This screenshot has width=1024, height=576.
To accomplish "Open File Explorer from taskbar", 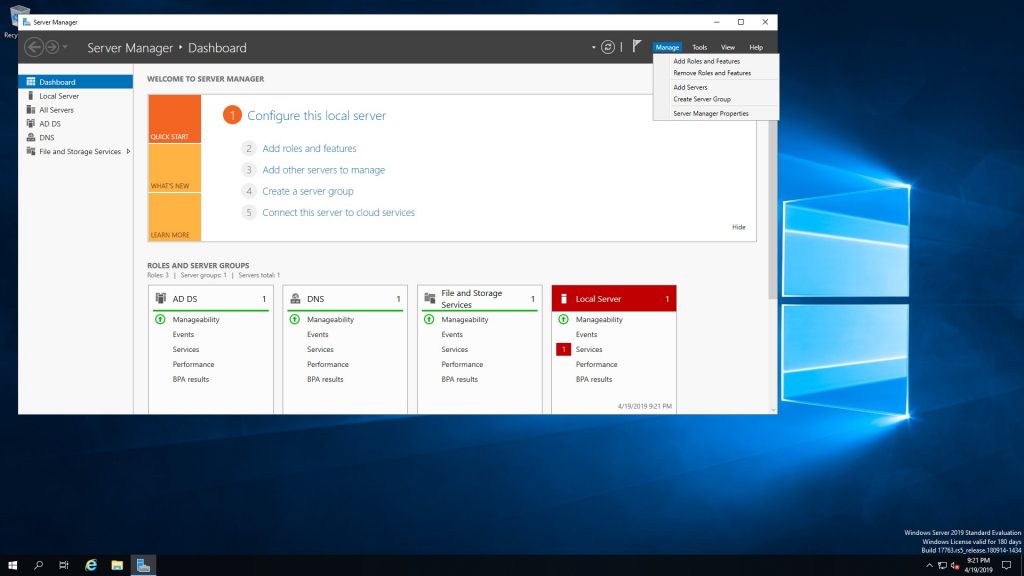I will pos(117,566).
